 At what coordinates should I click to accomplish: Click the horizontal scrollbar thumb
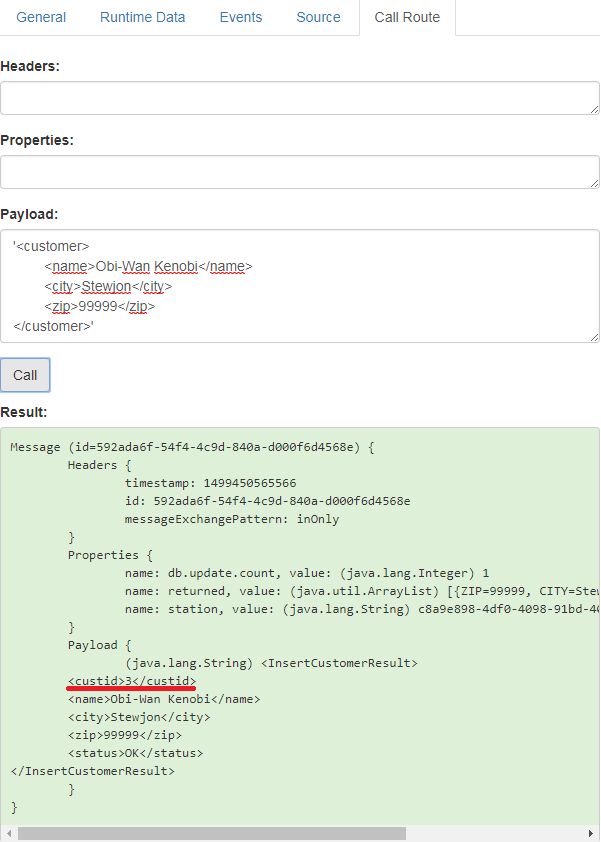(x=211, y=833)
